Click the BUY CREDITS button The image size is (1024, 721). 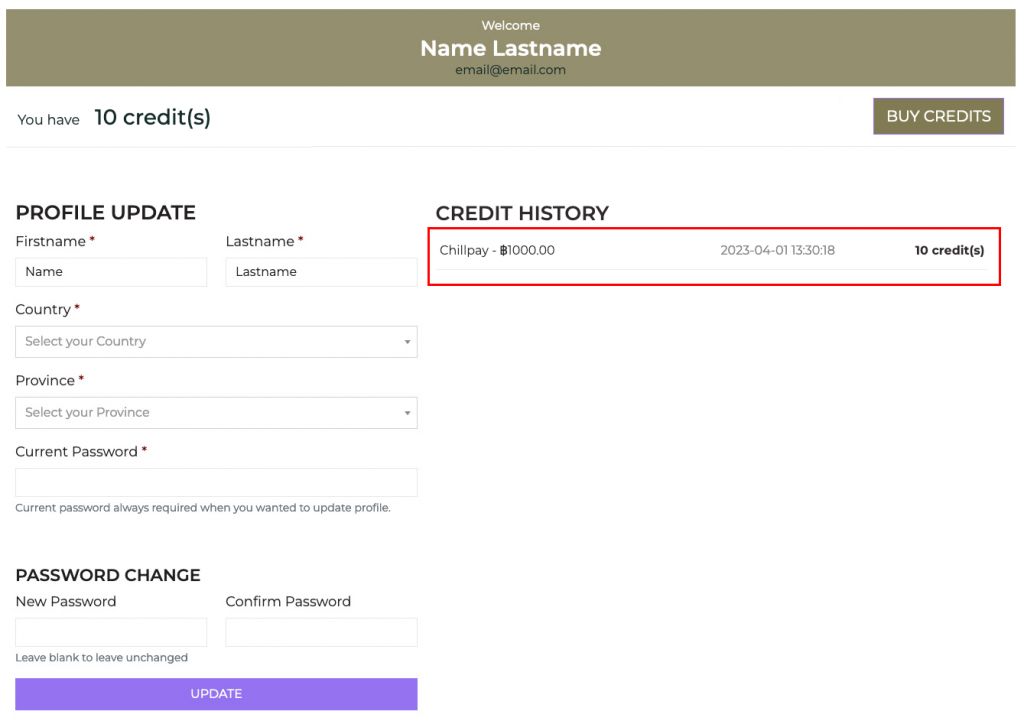click(938, 116)
